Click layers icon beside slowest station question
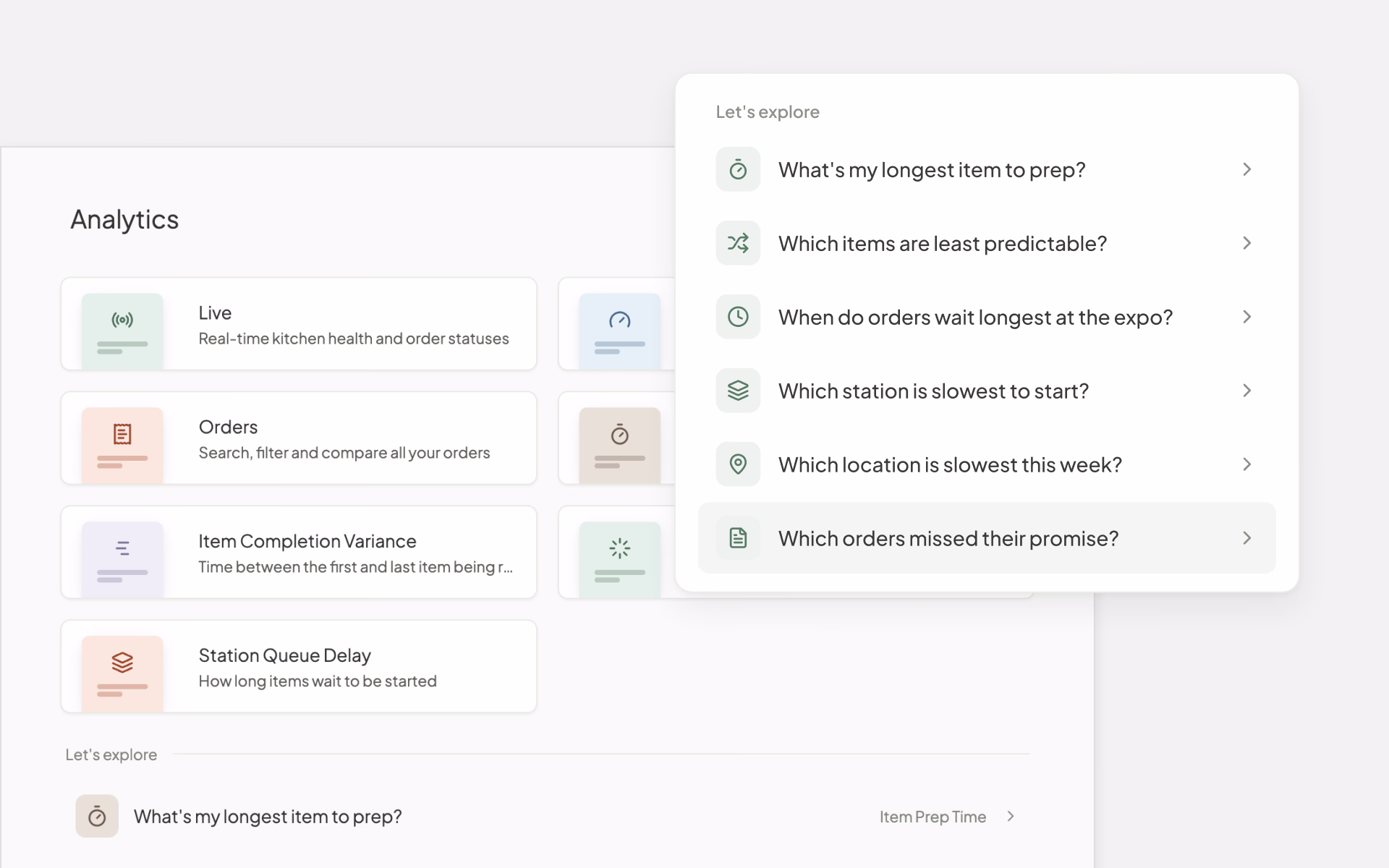The height and width of the screenshot is (868, 1389). 738,391
